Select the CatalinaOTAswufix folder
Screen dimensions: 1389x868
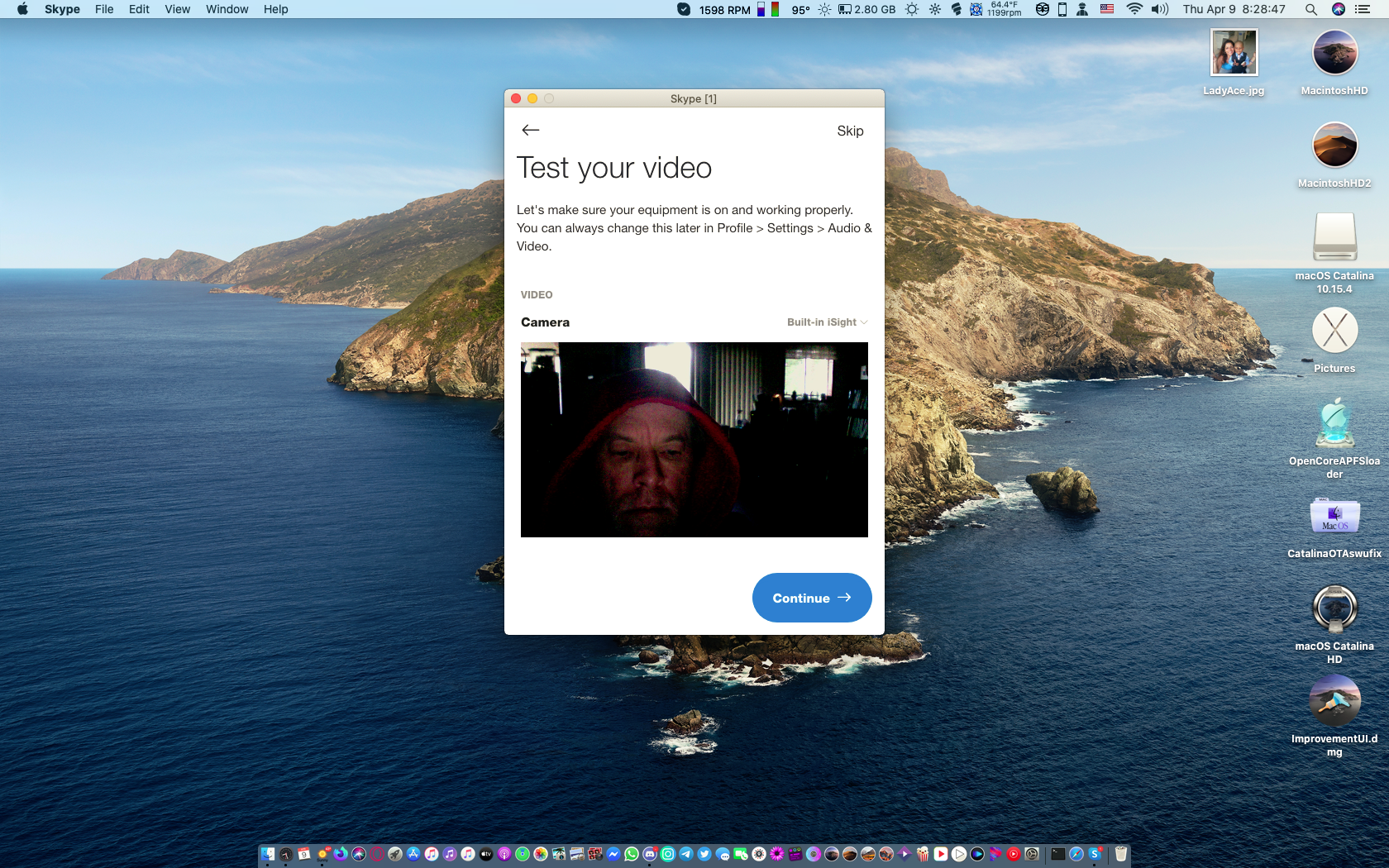1334,526
